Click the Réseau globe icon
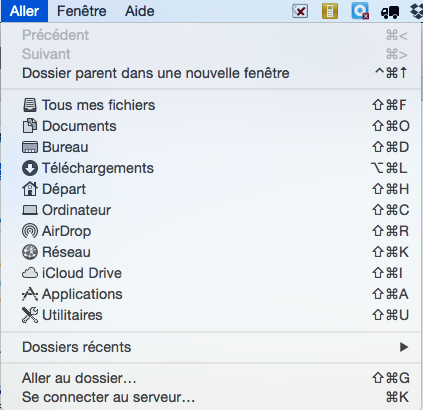The image size is (423, 410). 30,252
